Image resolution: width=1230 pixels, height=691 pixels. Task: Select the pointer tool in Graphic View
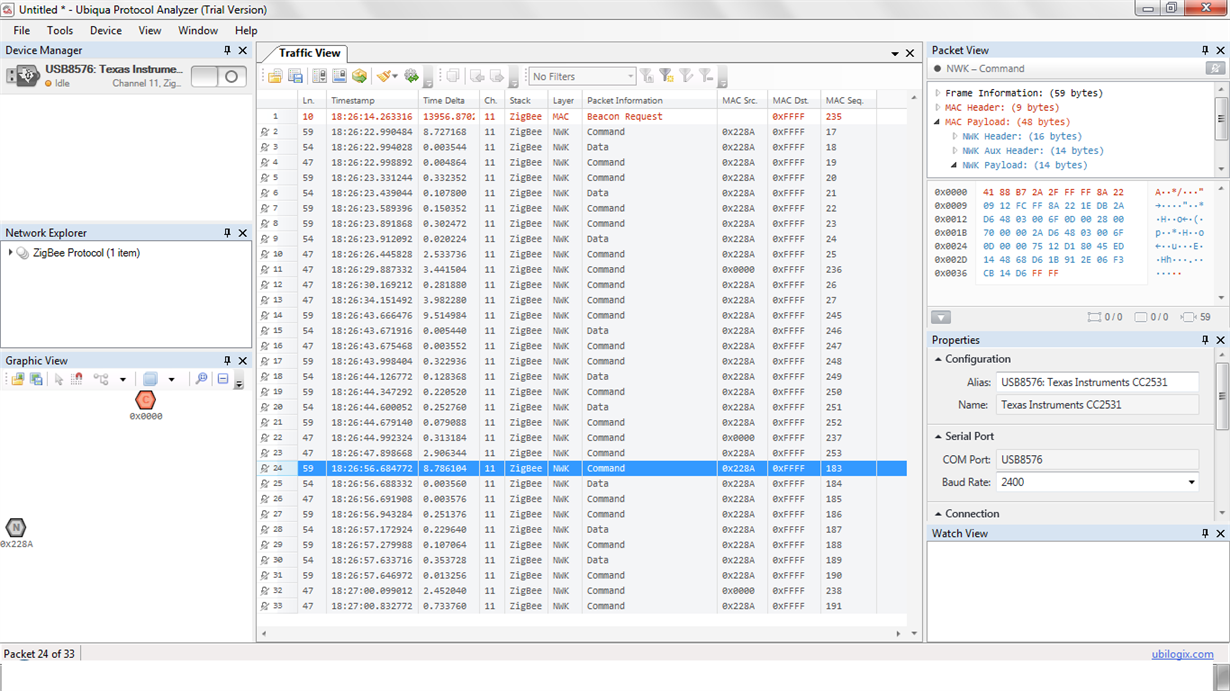[59, 379]
